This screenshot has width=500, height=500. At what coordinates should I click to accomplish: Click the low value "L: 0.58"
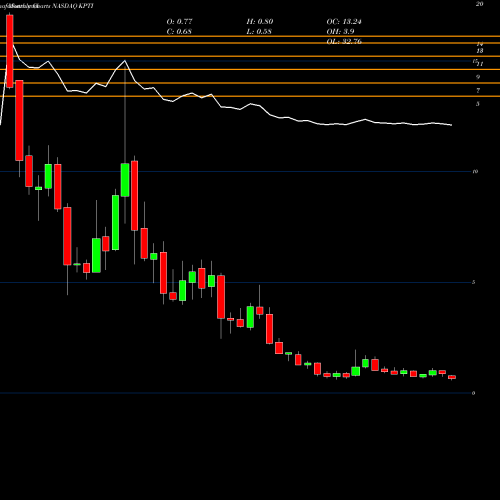[259, 31]
